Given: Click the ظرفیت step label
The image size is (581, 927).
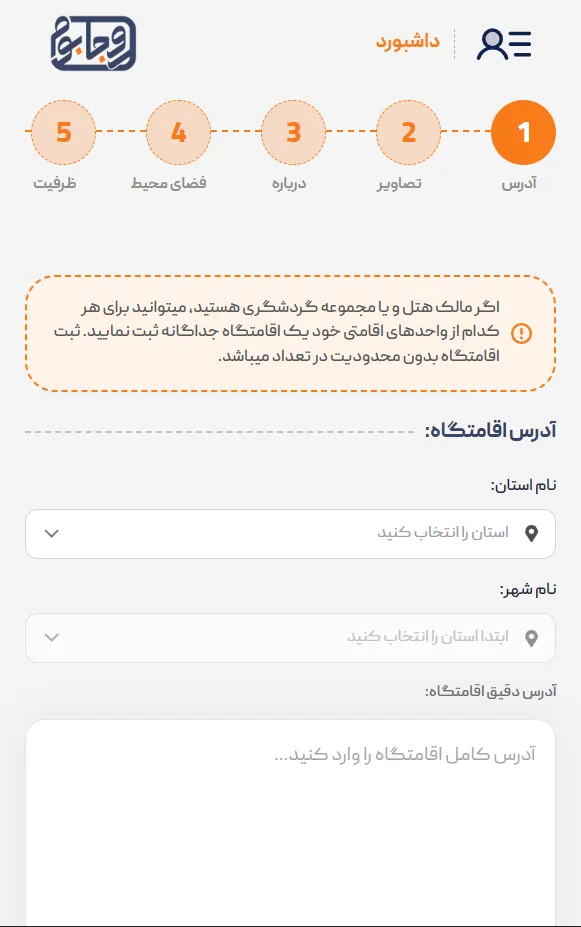Looking at the screenshot, I should click(x=54, y=183).
